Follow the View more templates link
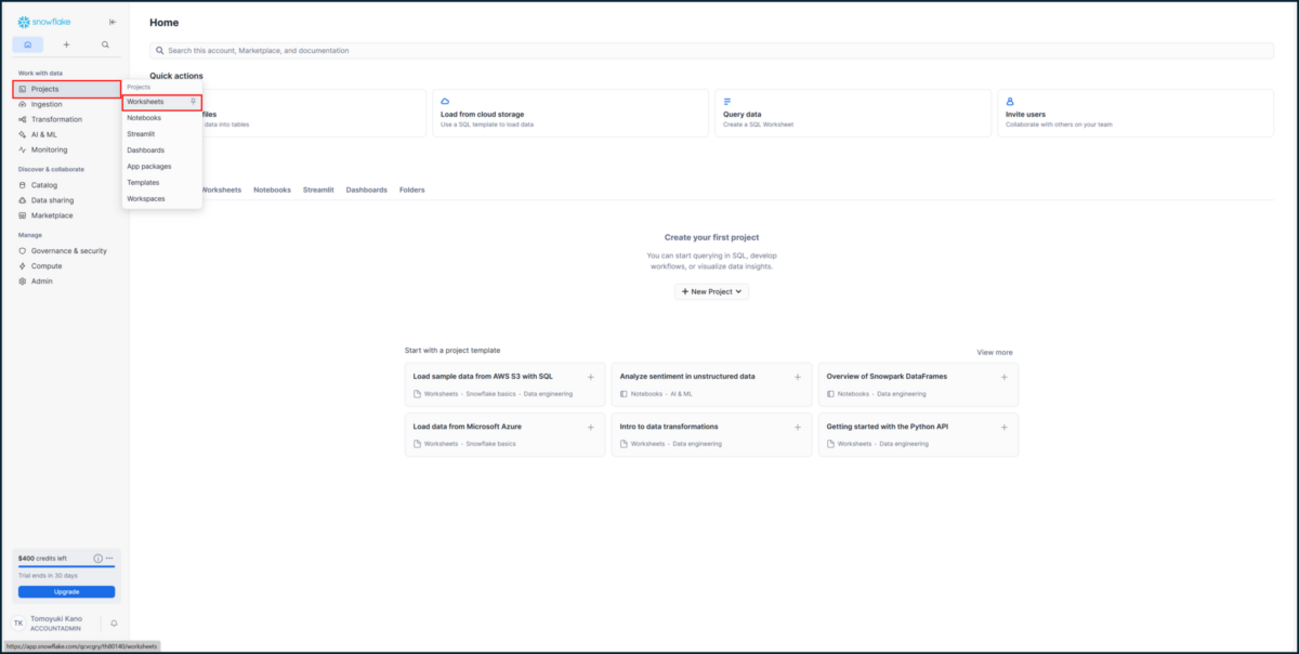Screen dimensions: 1299x654 point(994,352)
